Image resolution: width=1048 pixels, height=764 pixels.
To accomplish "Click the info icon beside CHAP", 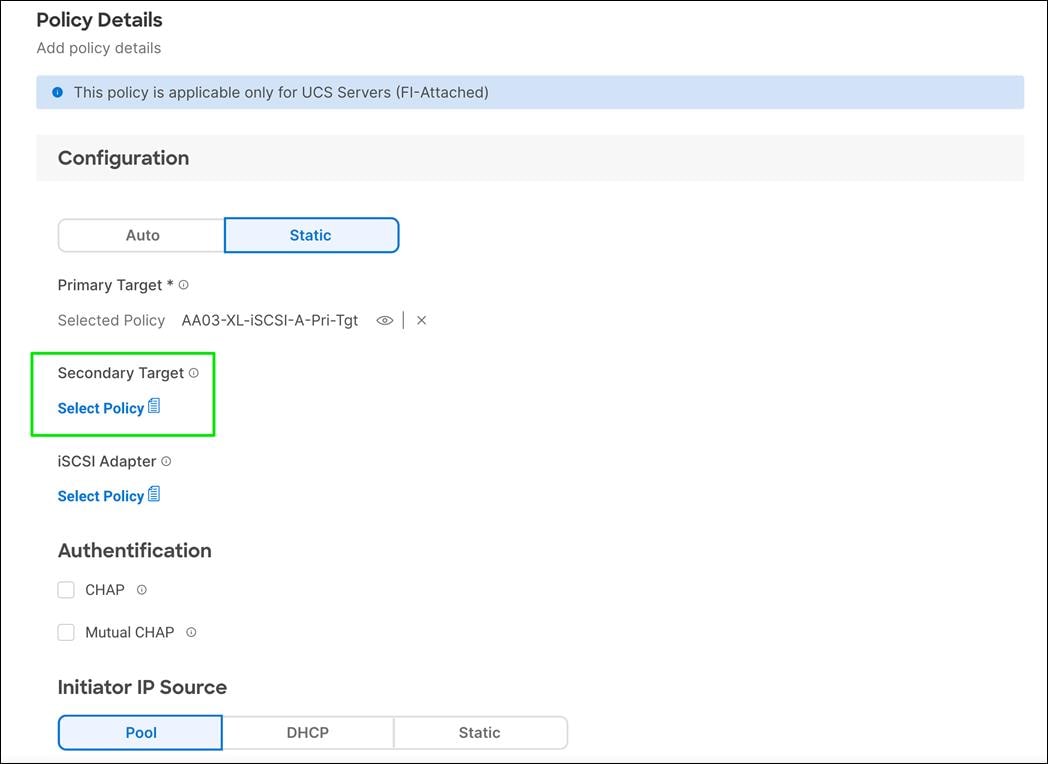I will (140, 590).
